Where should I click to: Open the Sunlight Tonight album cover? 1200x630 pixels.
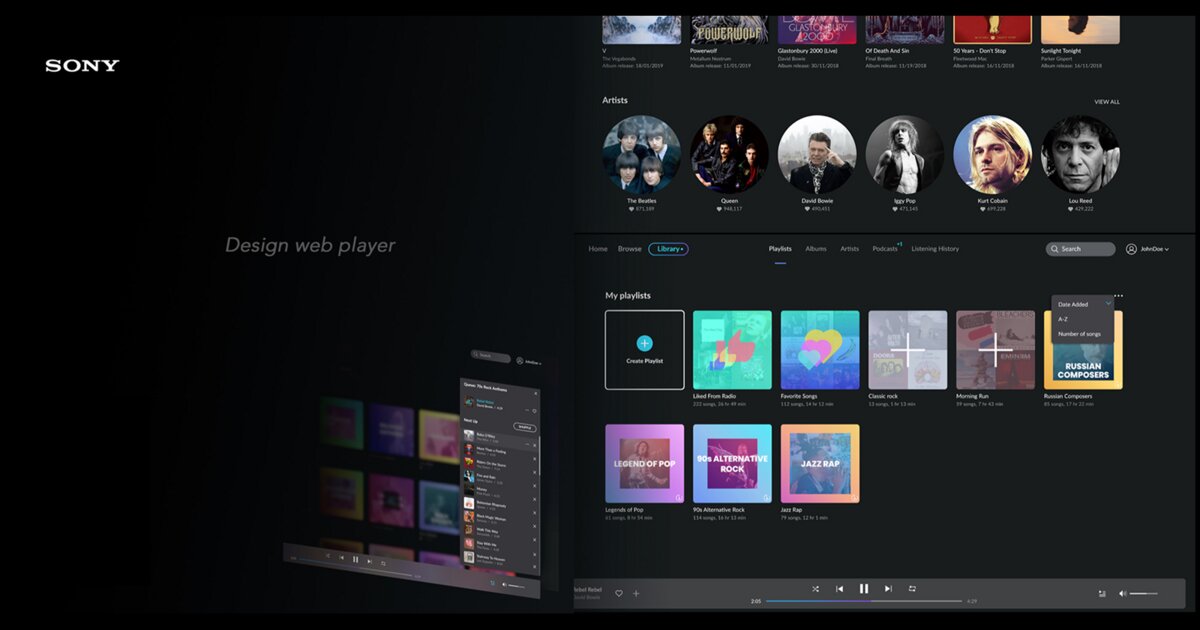(x=1081, y=29)
